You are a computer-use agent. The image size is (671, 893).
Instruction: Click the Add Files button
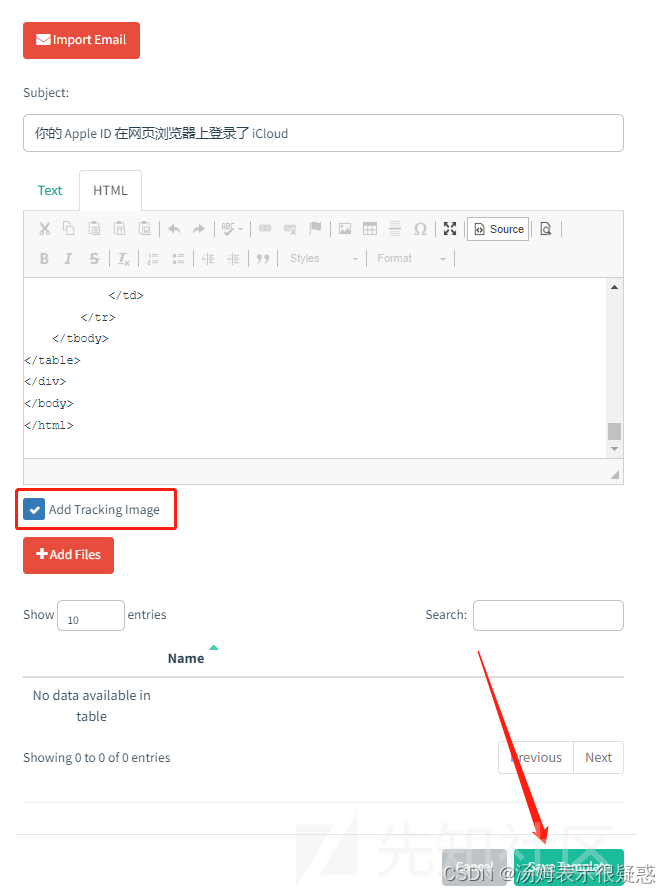pos(69,555)
